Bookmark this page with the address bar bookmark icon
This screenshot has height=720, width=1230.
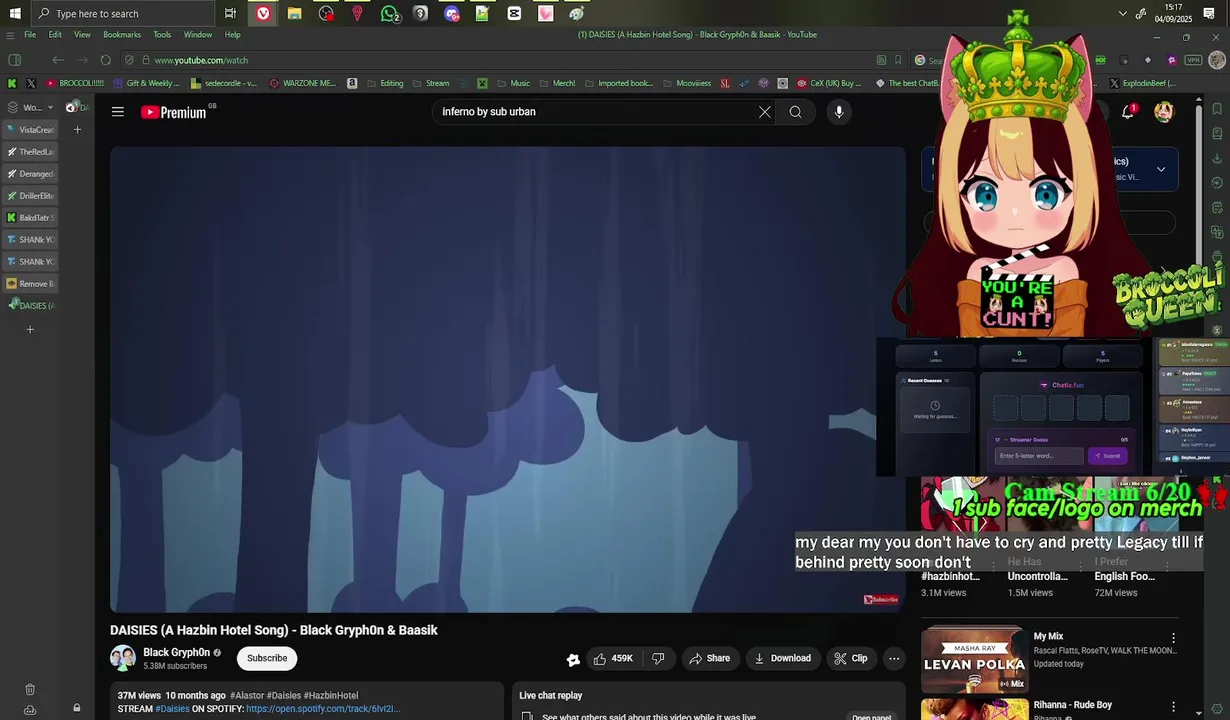click(x=898, y=60)
